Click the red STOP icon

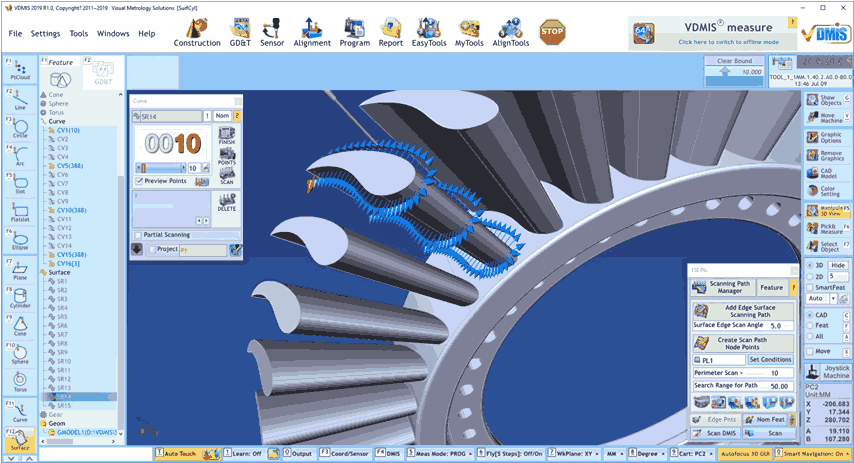(x=552, y=32)
